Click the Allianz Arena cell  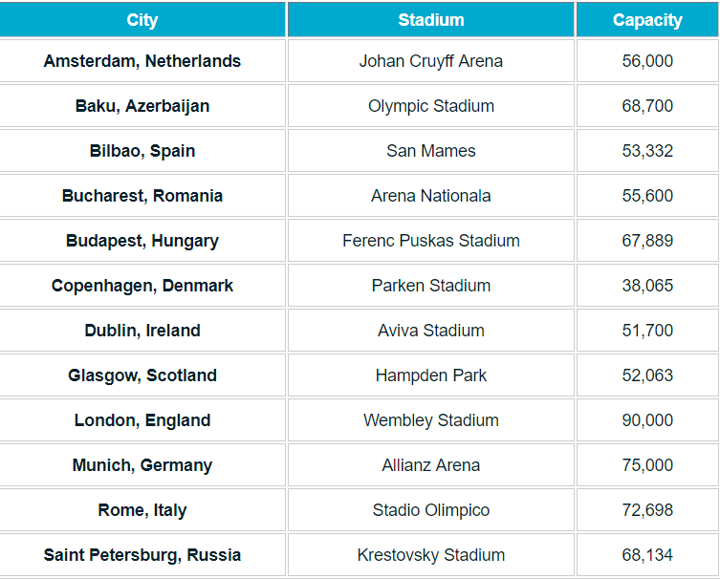pyautogui.click(x=431, y=466)
